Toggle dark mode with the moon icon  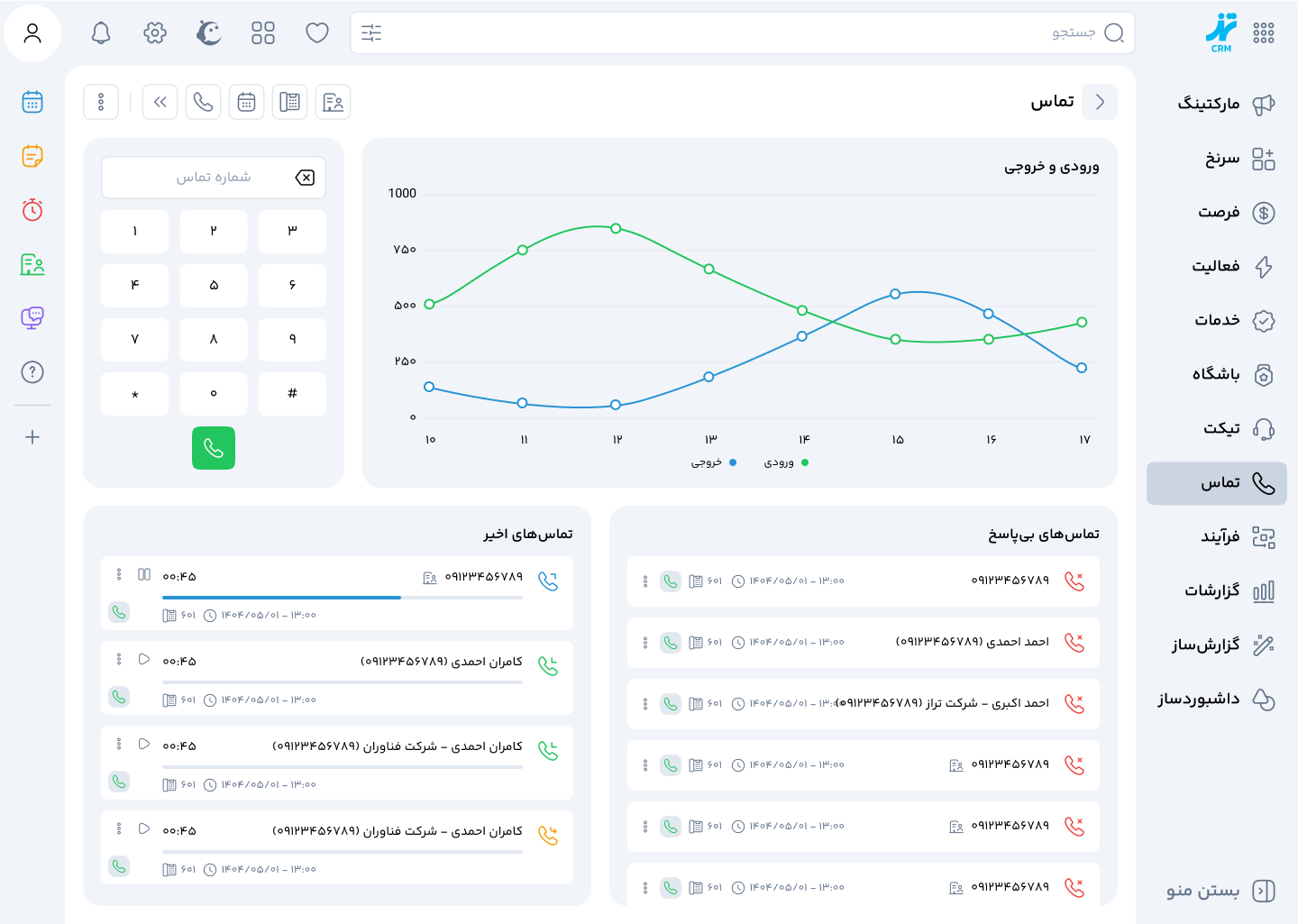208,32
